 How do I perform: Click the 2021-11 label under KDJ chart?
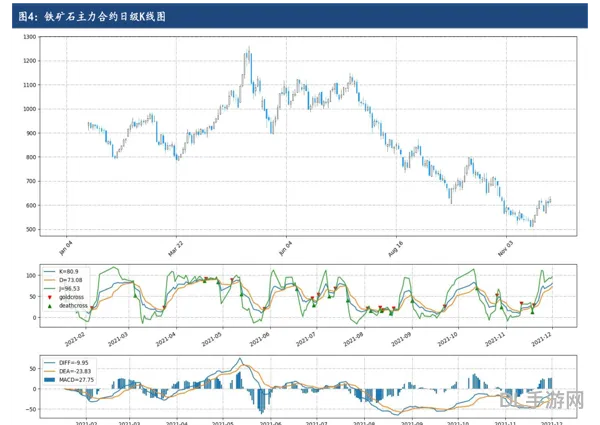(495, 339)
